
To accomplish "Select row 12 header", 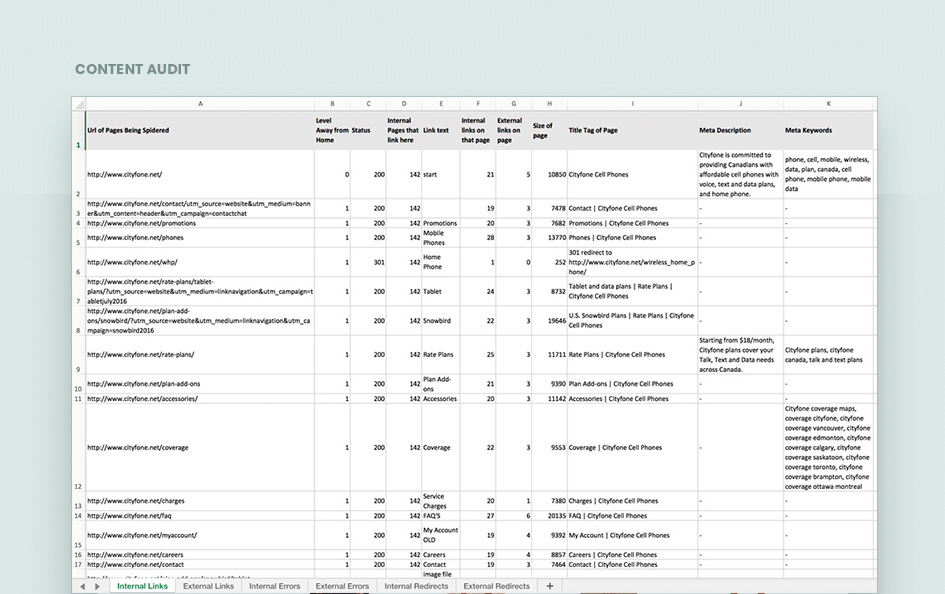I will coord(78,448).
